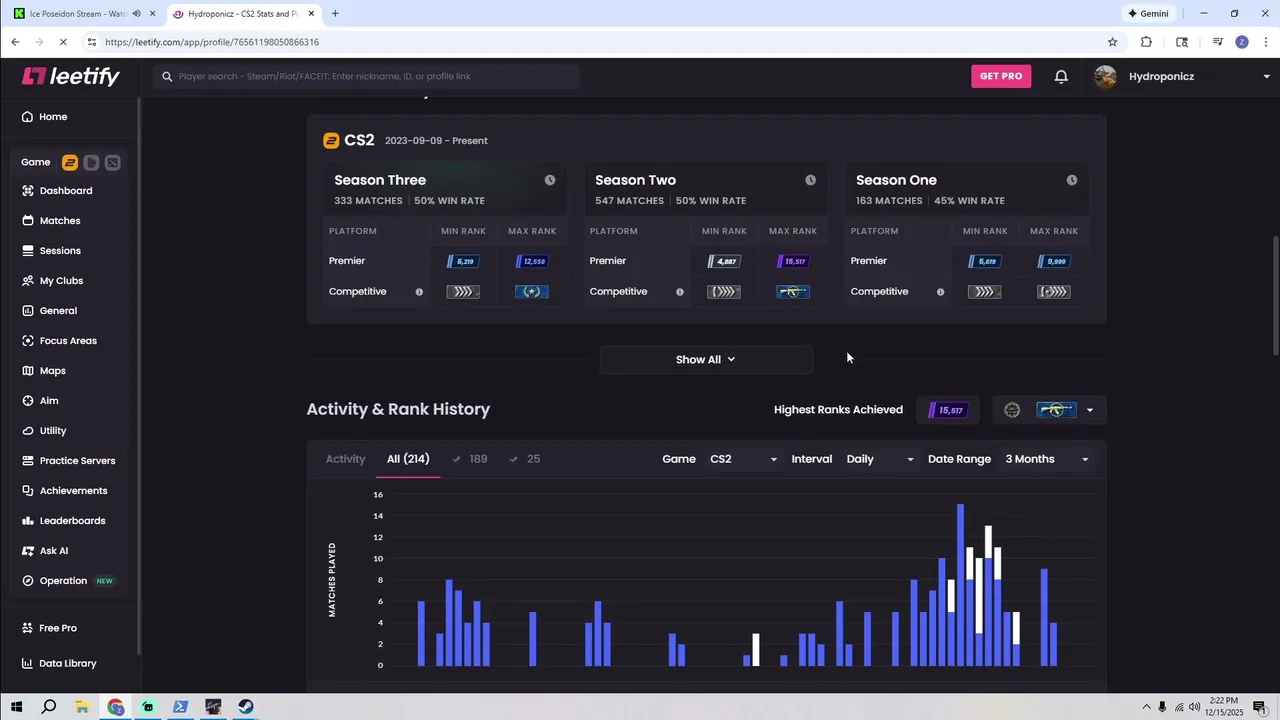The height and width of the screenshot is (720, 1280).
Task: Open Steam from the taskbar
Action: pos(246,707)
